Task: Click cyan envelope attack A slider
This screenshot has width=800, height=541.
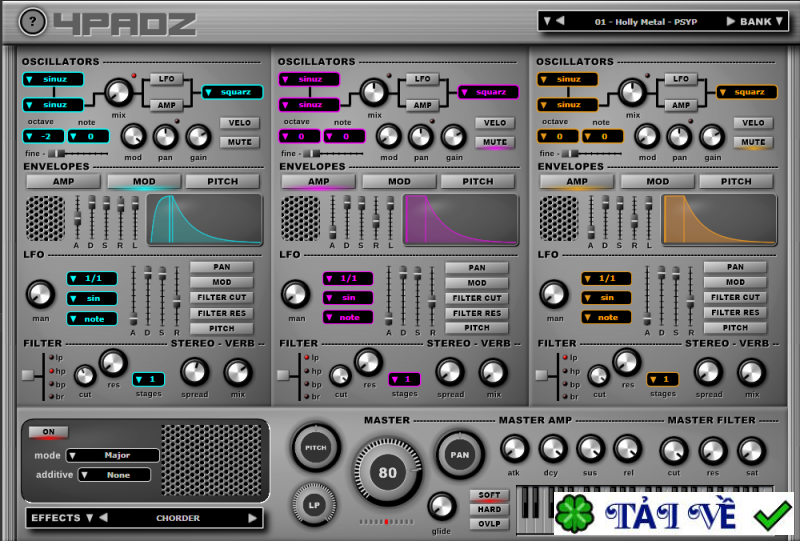Action: click(78, 220)
